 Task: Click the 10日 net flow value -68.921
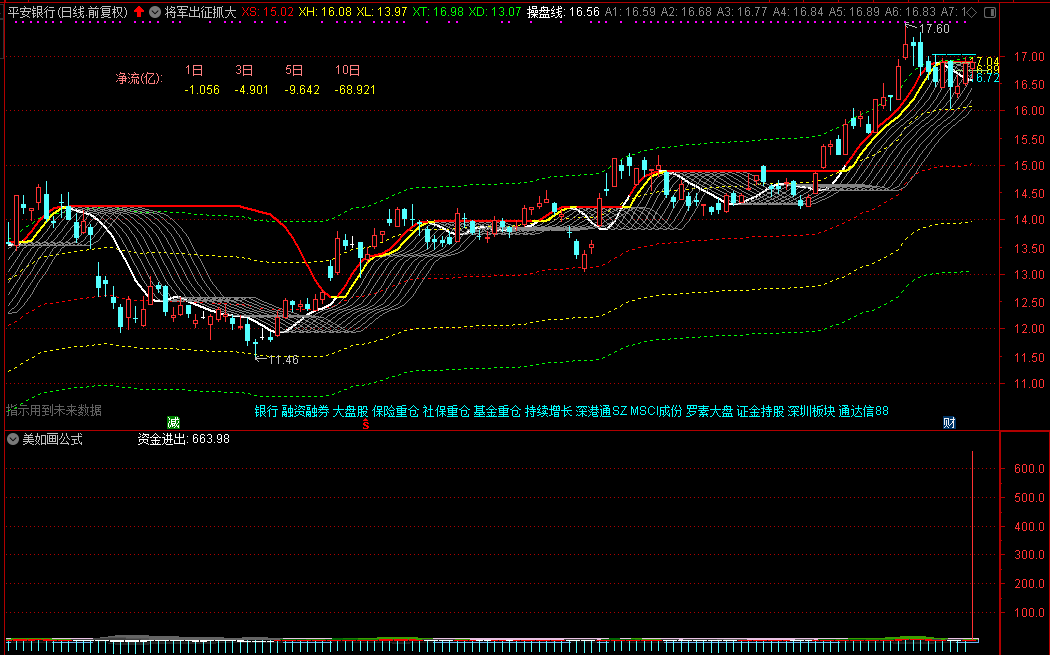click(x=355, y=90)
